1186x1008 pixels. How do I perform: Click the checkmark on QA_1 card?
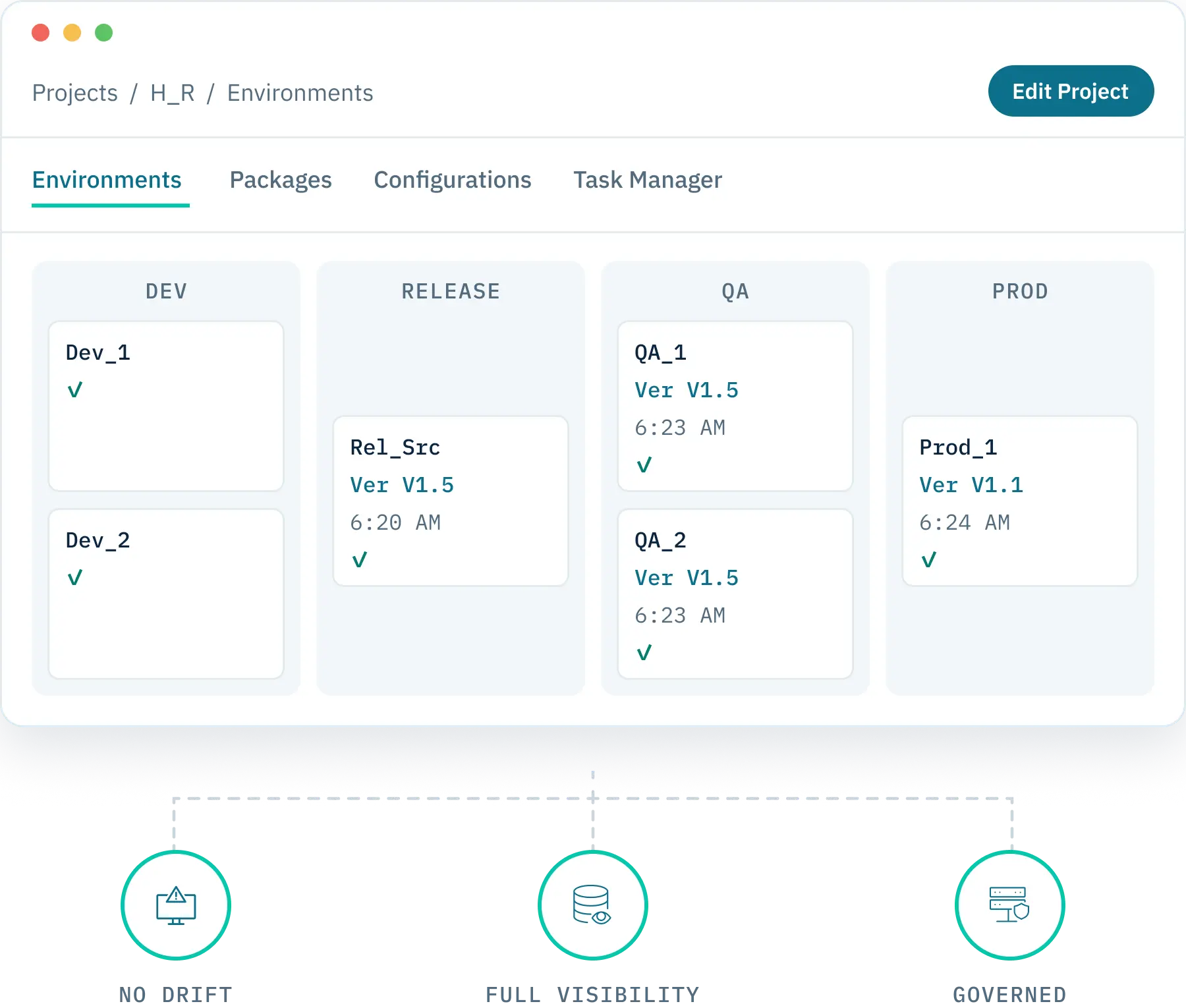pos(644,465)
